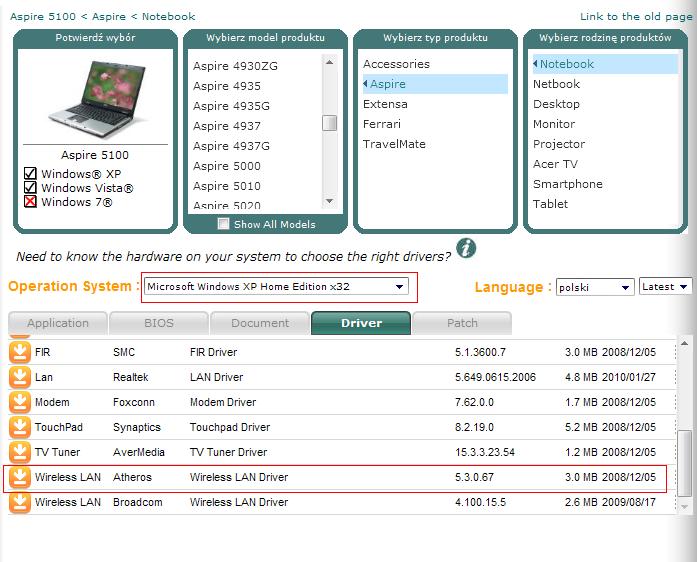697x562 pixels.
Task: Open the Operation System dropdown
Action: tap(276, 286)
